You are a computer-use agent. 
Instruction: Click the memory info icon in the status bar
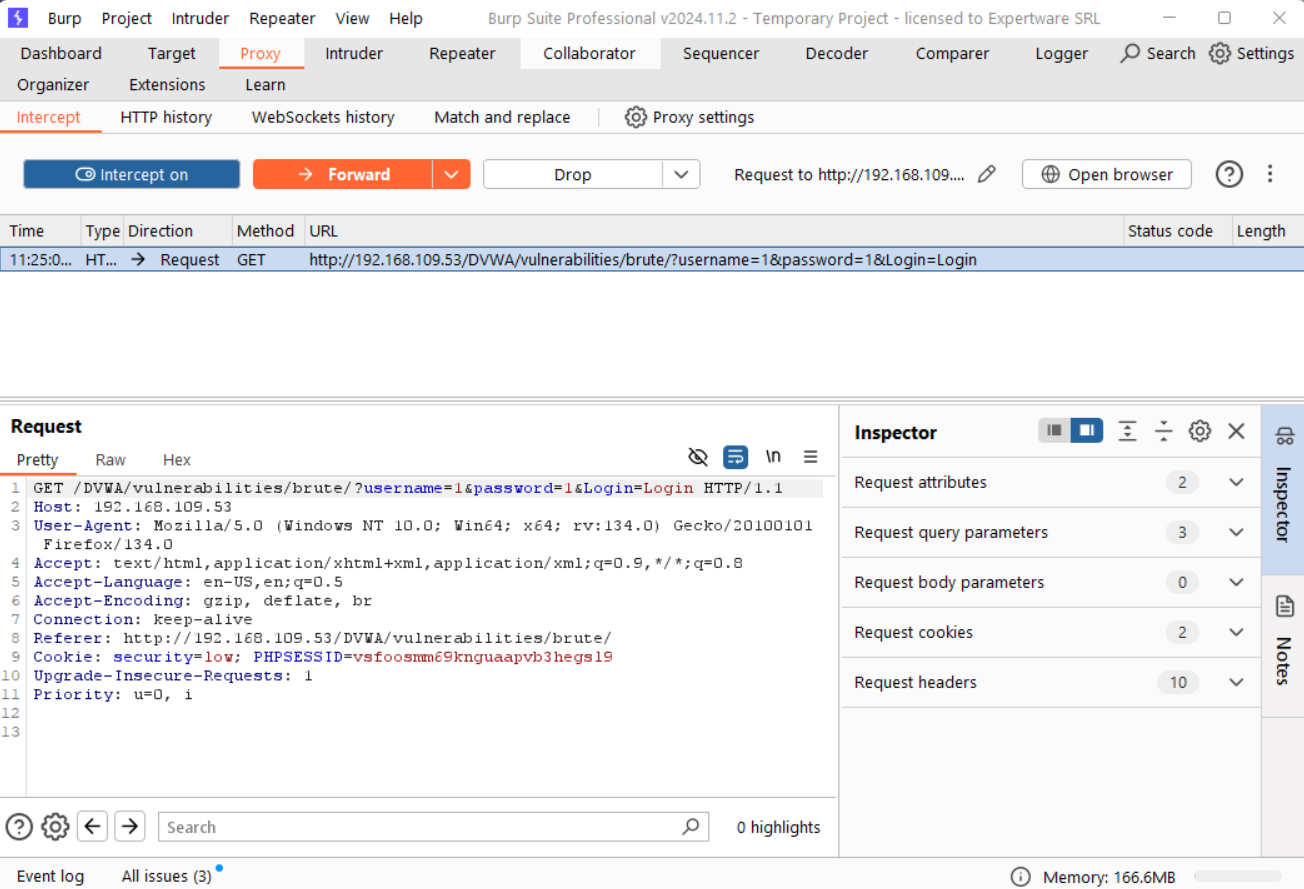pyautogui.click(x=1020, y=877)
